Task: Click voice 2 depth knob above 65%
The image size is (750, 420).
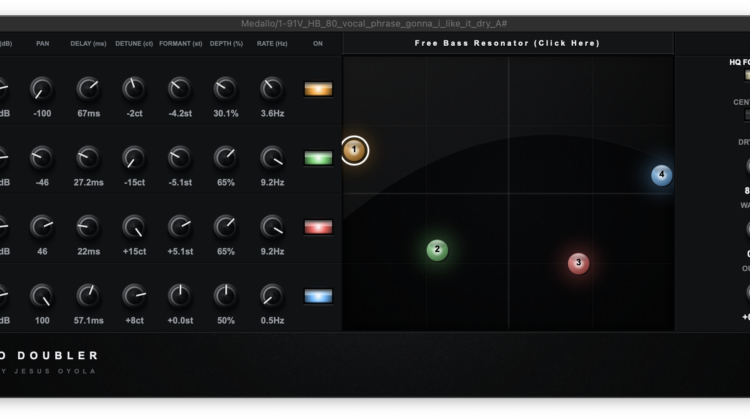Action: tap(226, 158)
